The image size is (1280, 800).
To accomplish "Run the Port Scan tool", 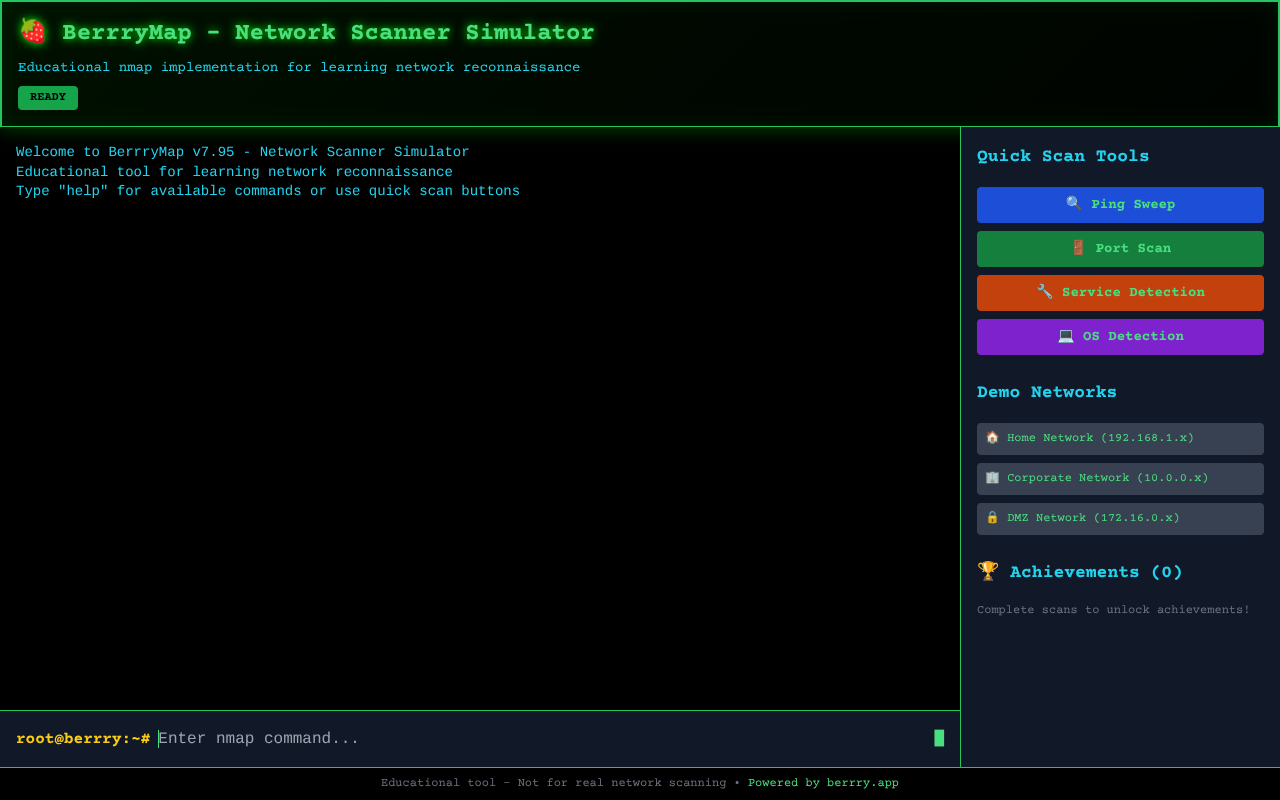I will pyautogui.click(x=1119, y=248).
